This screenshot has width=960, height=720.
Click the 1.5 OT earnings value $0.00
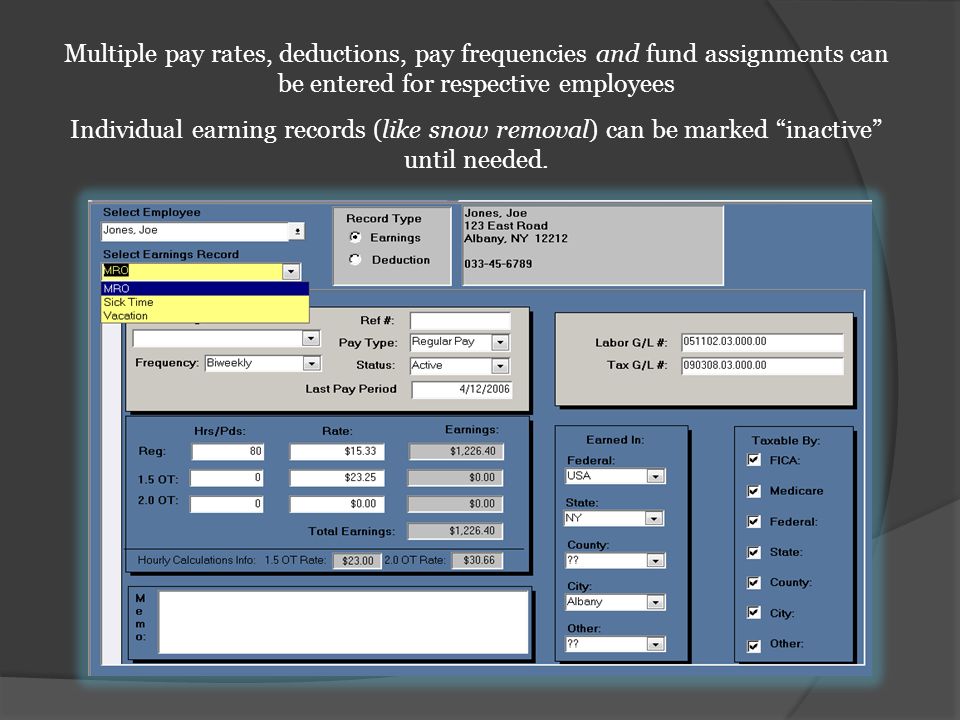tap(456, 478)
